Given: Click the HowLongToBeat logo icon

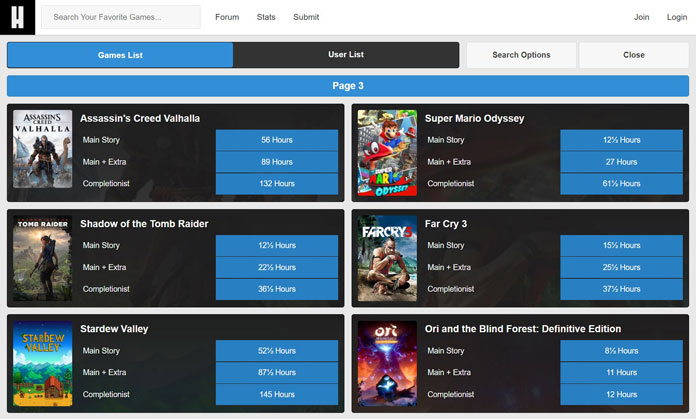Looking at the screenshot, I should click(17, 17).
